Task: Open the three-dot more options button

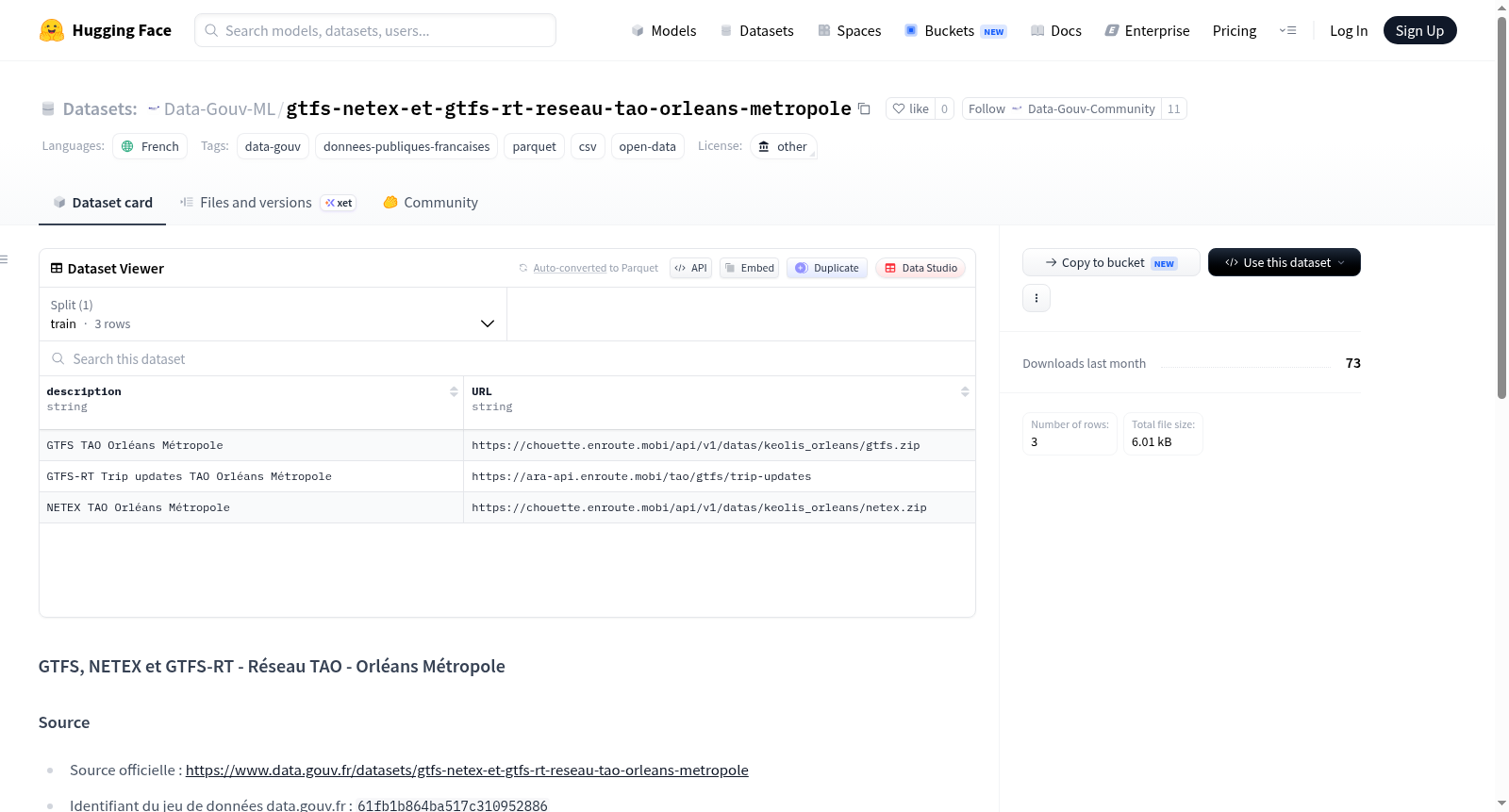Action: coord(1036,298)
